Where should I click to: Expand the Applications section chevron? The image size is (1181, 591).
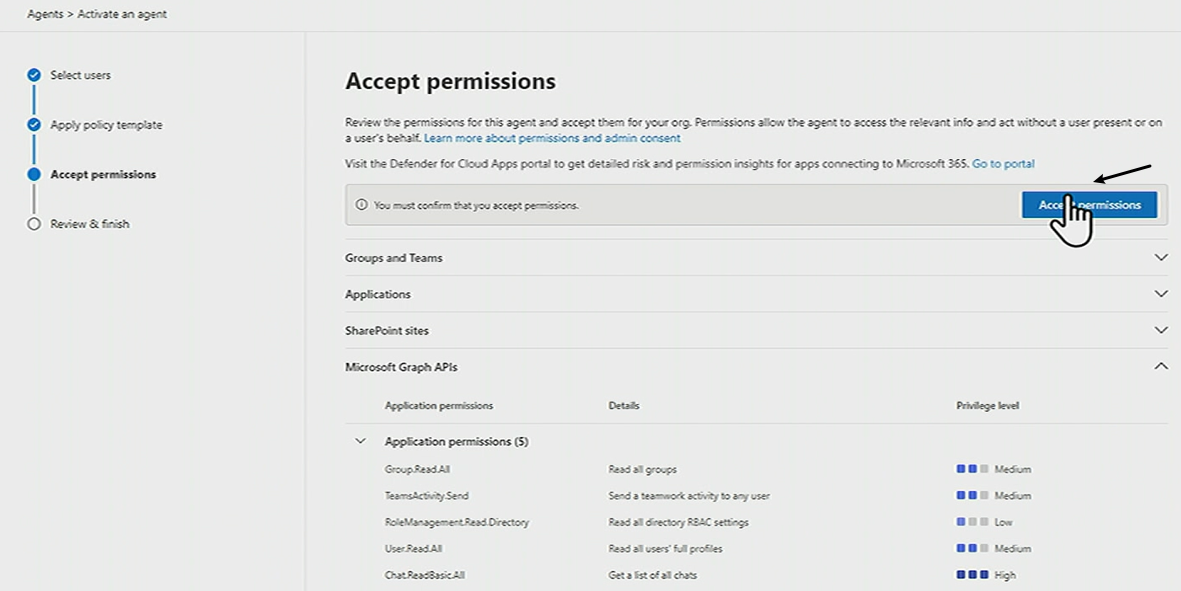[x=1161, y=294]
